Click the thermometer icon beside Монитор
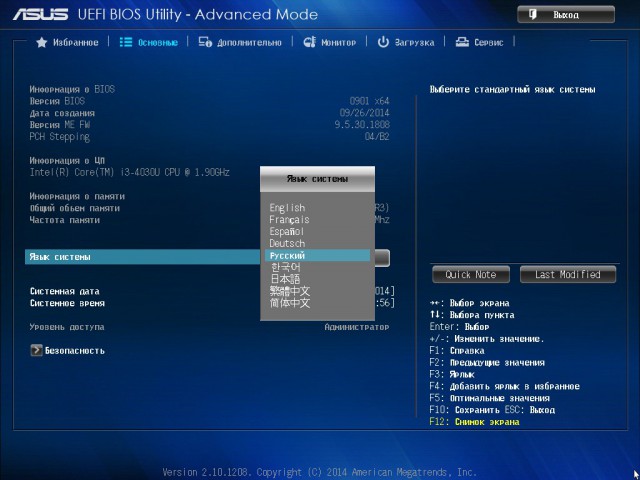 (310, 42)
